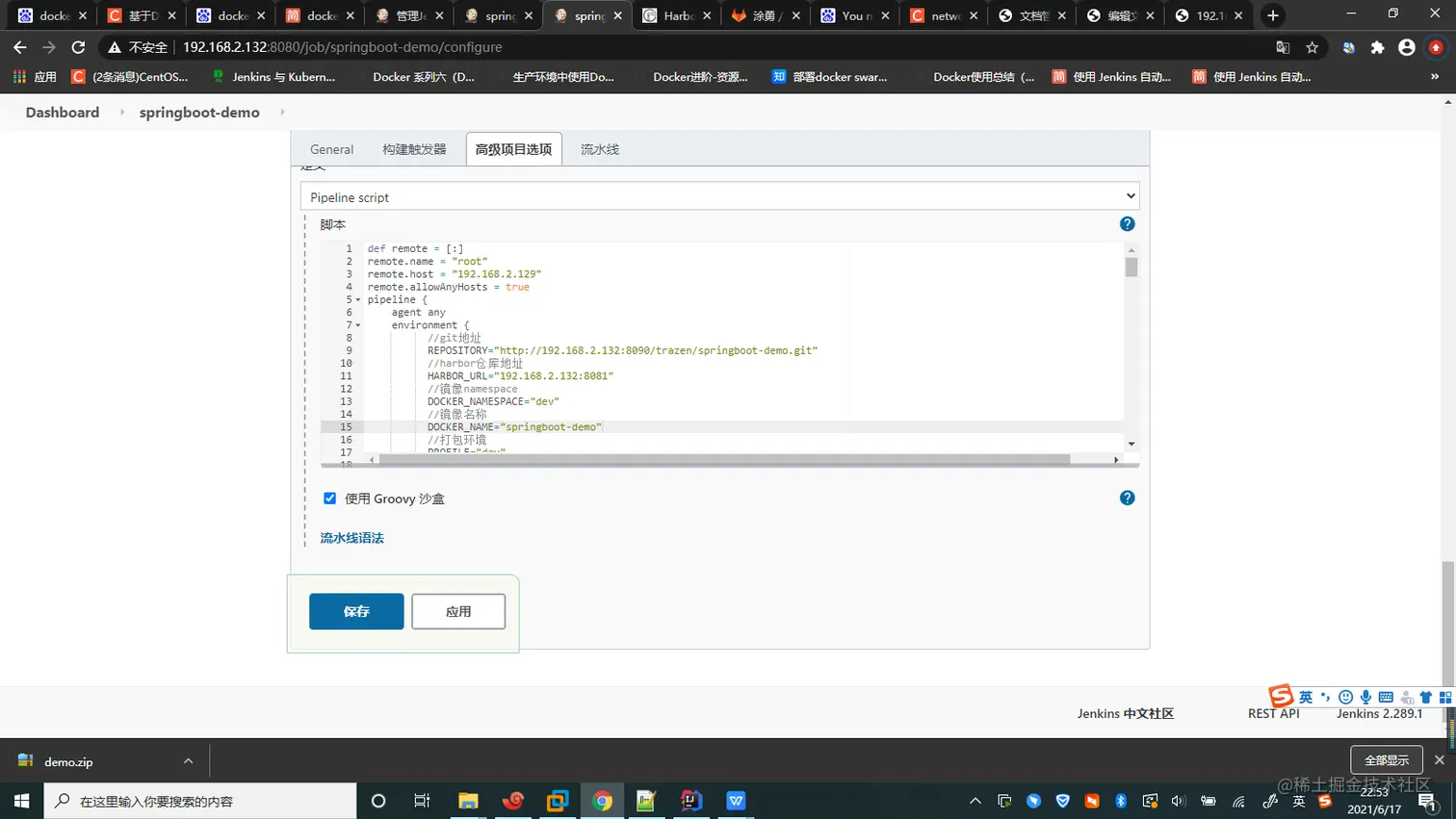Show more bookmarks with the chevron
Viewport: 1456px width, 819px height.
(x=1435, y=77)
